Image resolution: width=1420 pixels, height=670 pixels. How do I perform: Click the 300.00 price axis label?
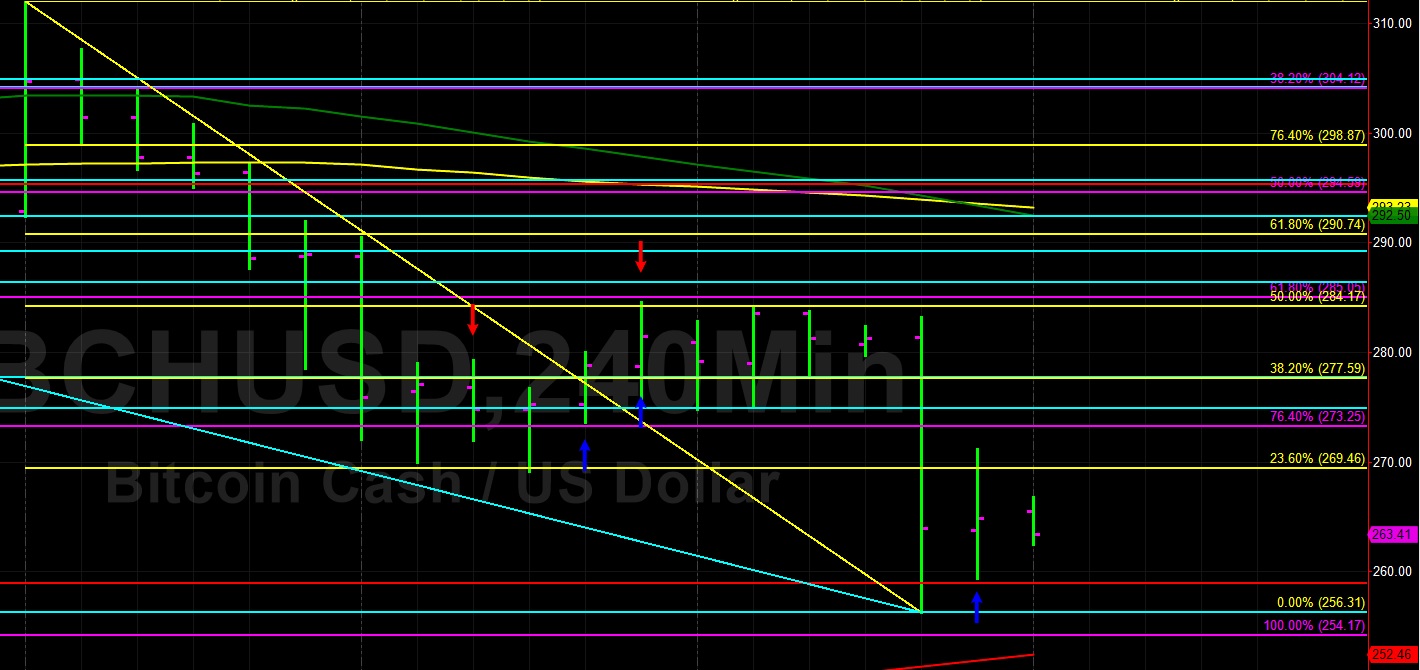tap(1391, 133)
